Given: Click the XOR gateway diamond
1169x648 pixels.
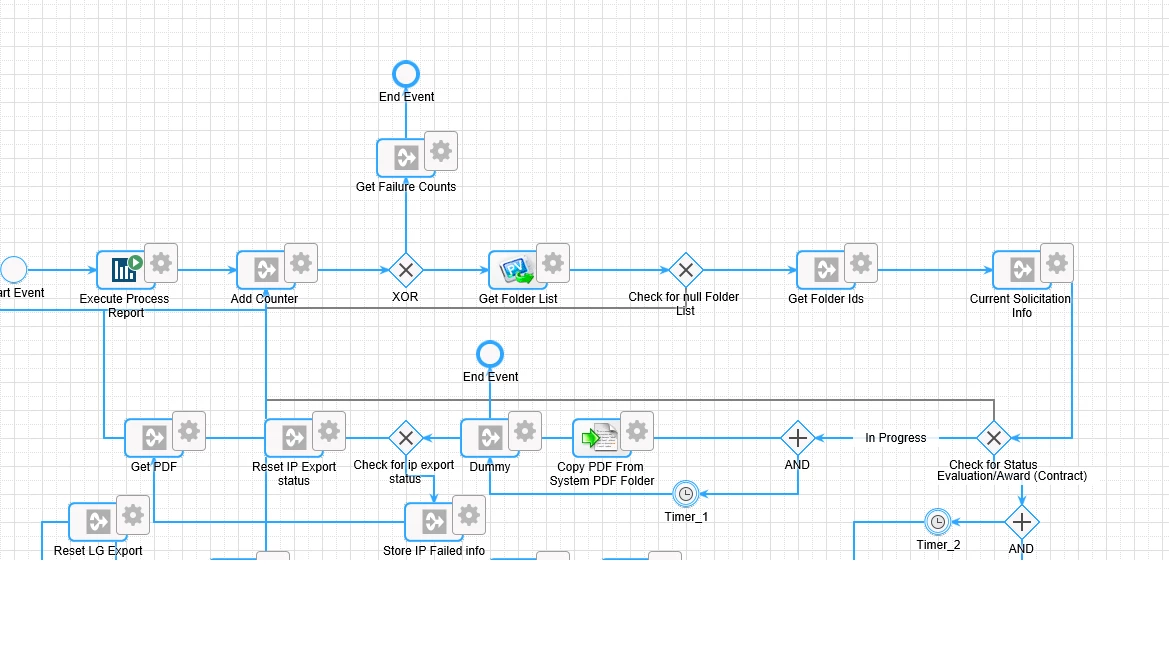Looking at the screenshot, I should coord(406,270).
